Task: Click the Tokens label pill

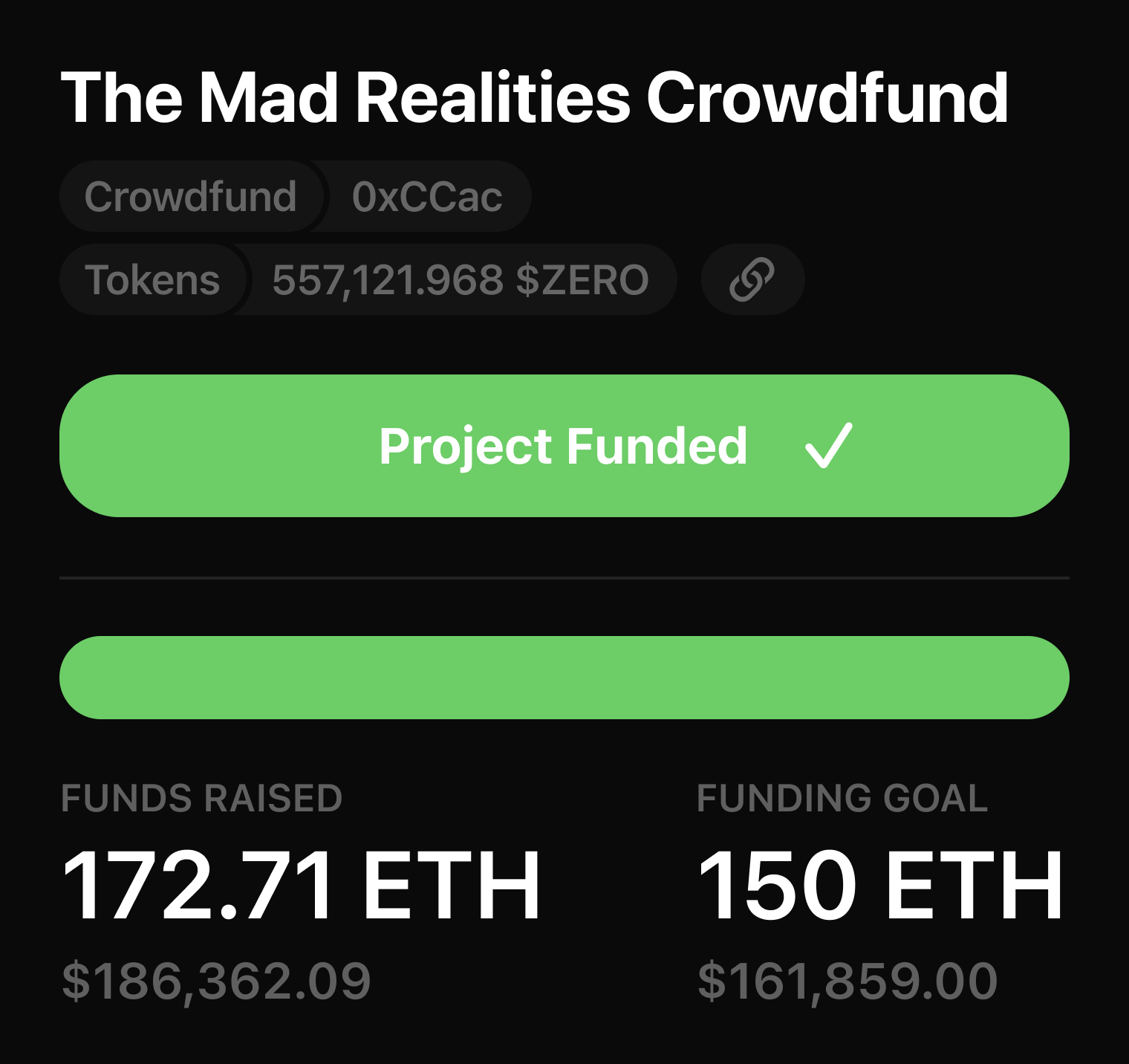Action: 152,280
